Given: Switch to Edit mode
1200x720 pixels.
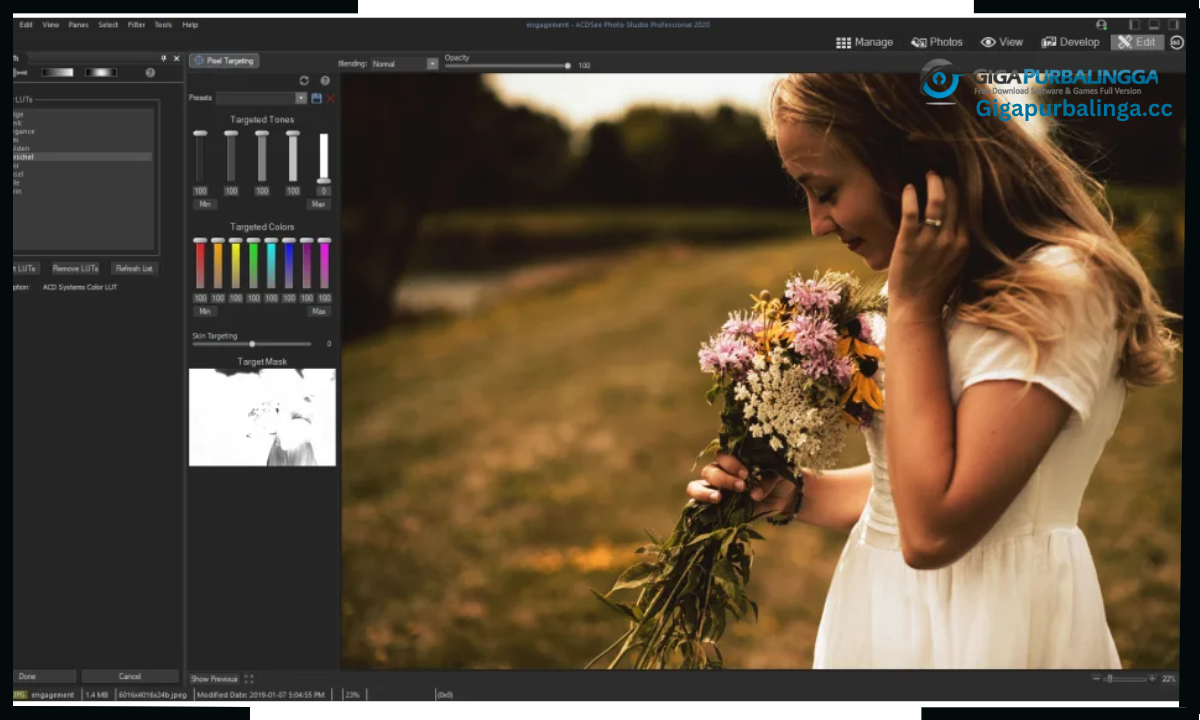Looking at the screenshot, I should 1136,42.
